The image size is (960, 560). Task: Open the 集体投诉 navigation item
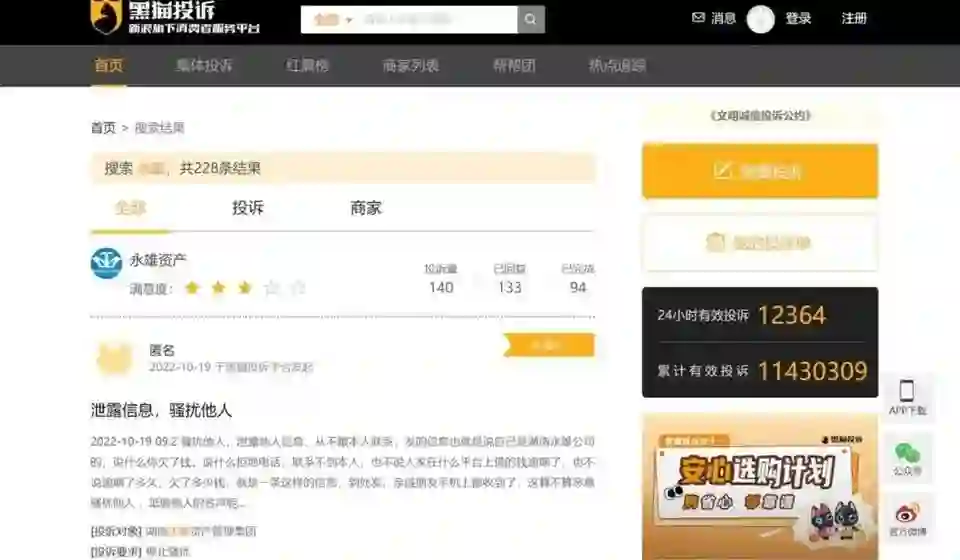point(204,65)
